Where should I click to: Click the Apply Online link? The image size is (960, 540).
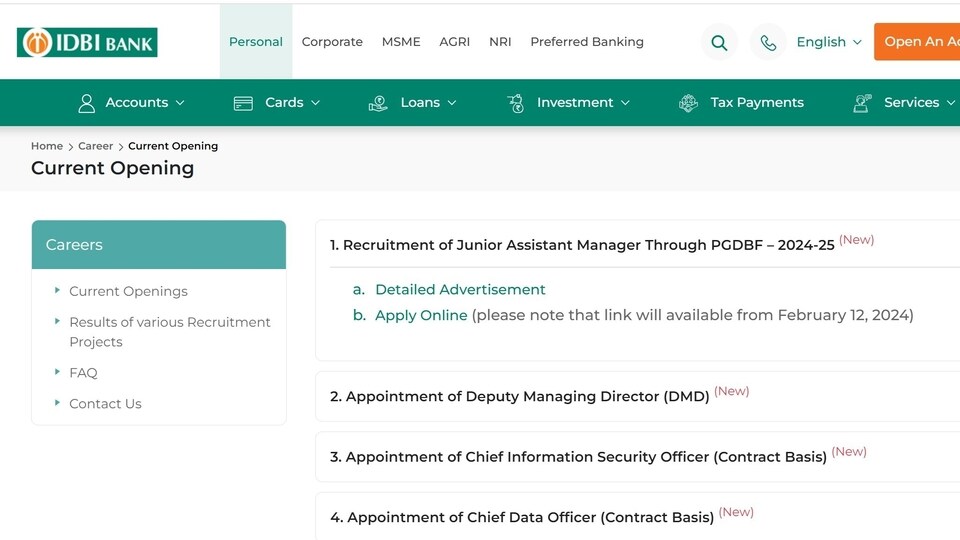pos(421,315)
